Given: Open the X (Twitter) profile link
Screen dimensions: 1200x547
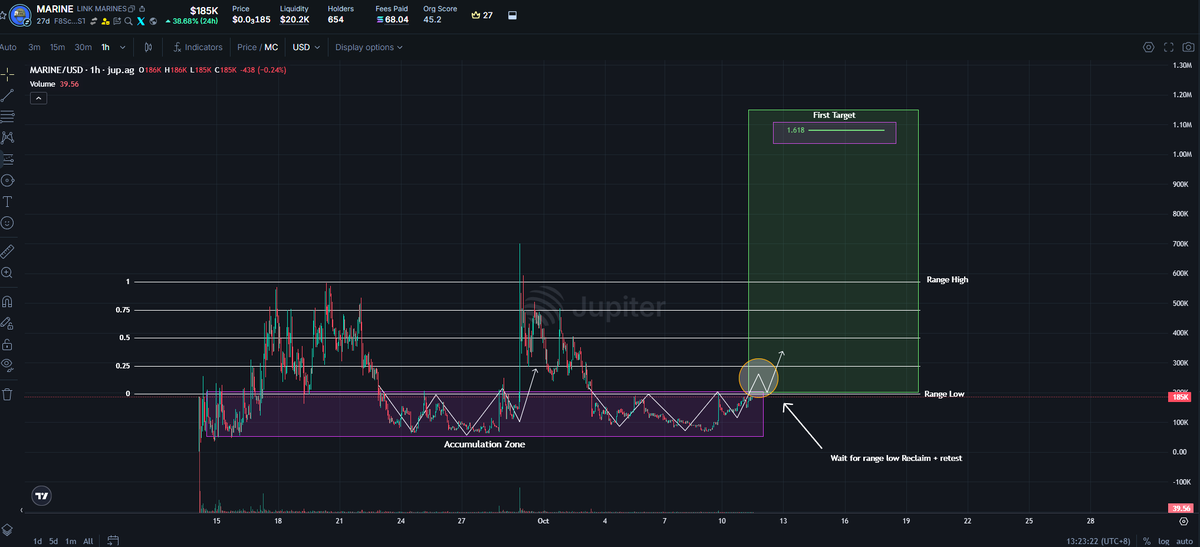Looking at the screenshot, I should pos(141,20).
